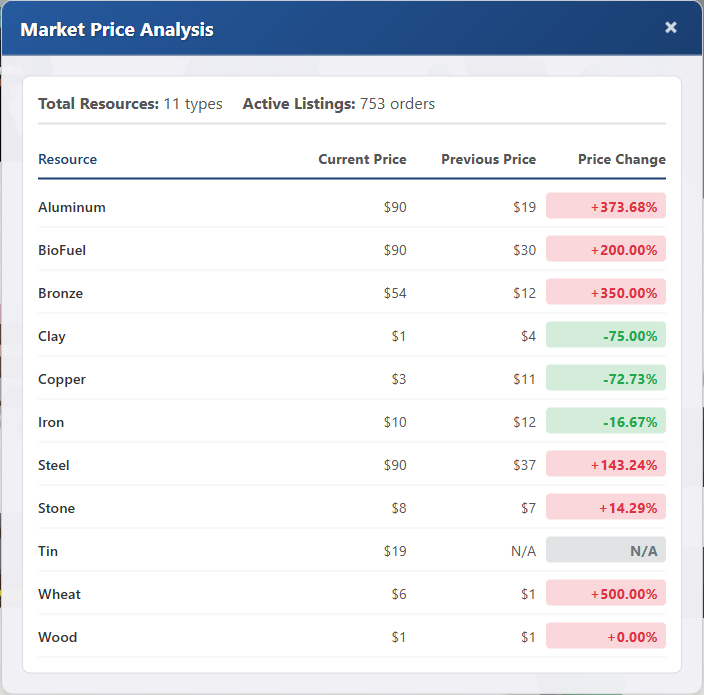Screen dimensions: 704x695
Task: Click the Resource column header
Action: click(x=68, y=159)
